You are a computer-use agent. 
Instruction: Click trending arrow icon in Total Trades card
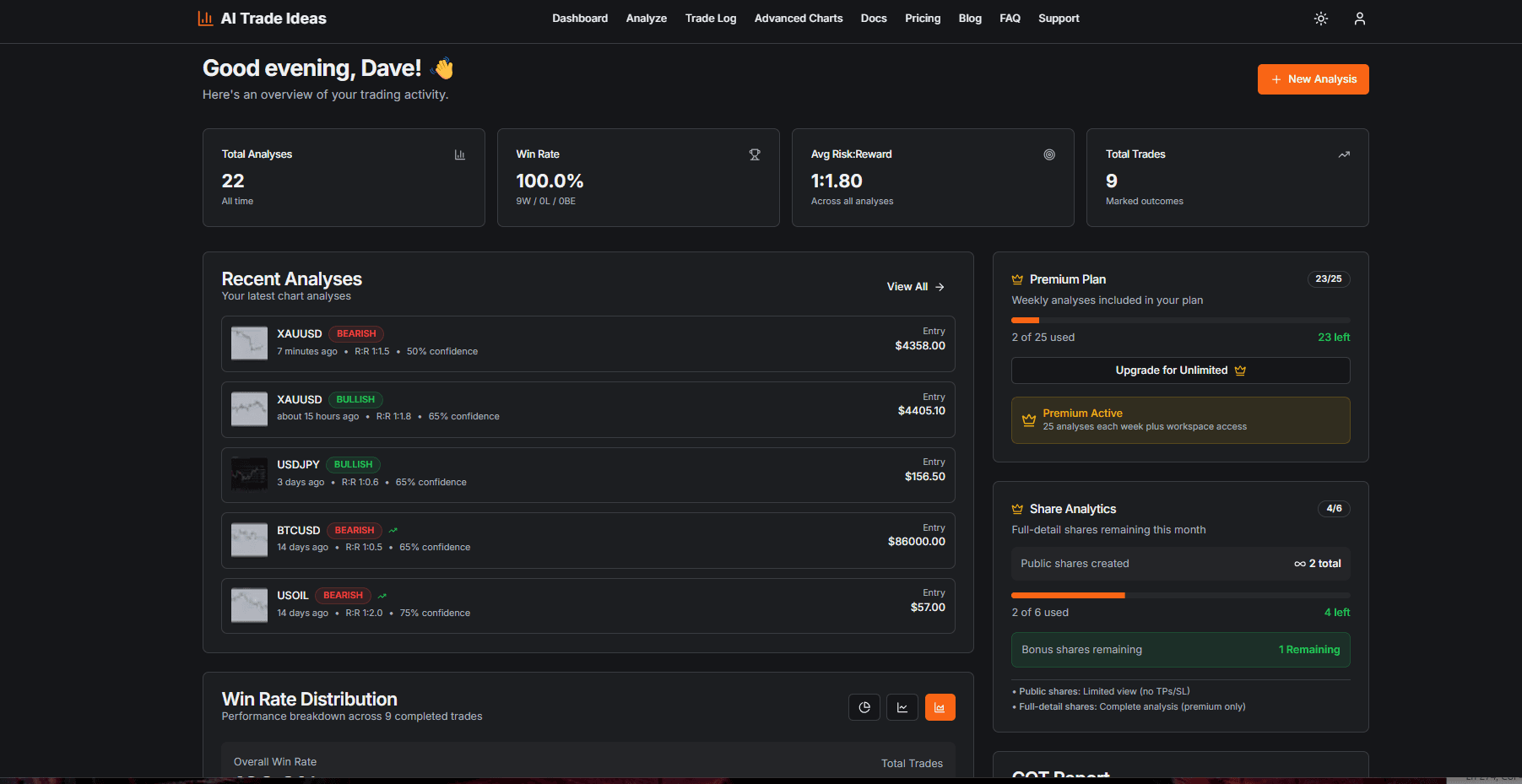pos(1344,154)
